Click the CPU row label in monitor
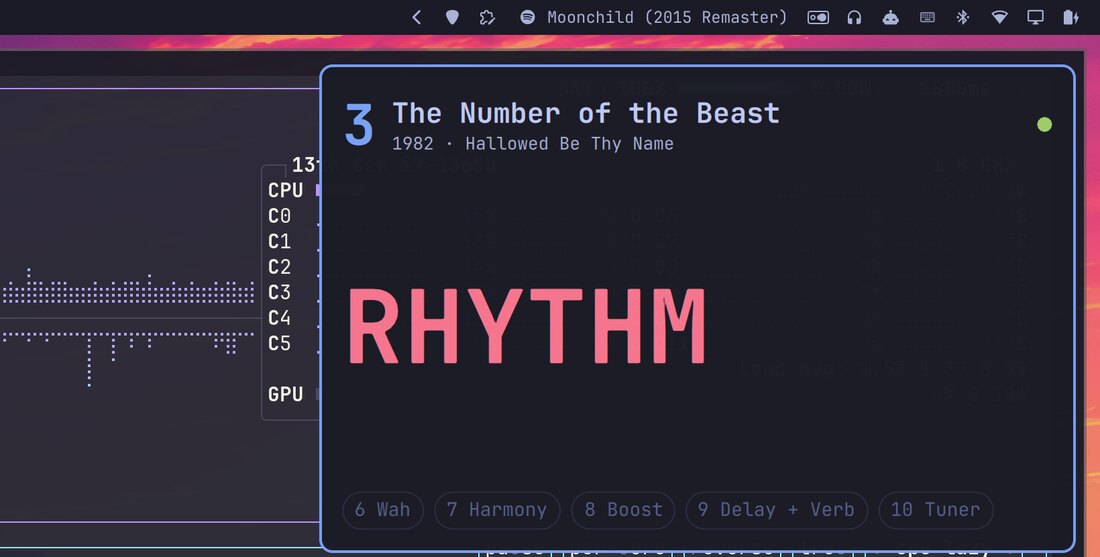 point(286,190)
